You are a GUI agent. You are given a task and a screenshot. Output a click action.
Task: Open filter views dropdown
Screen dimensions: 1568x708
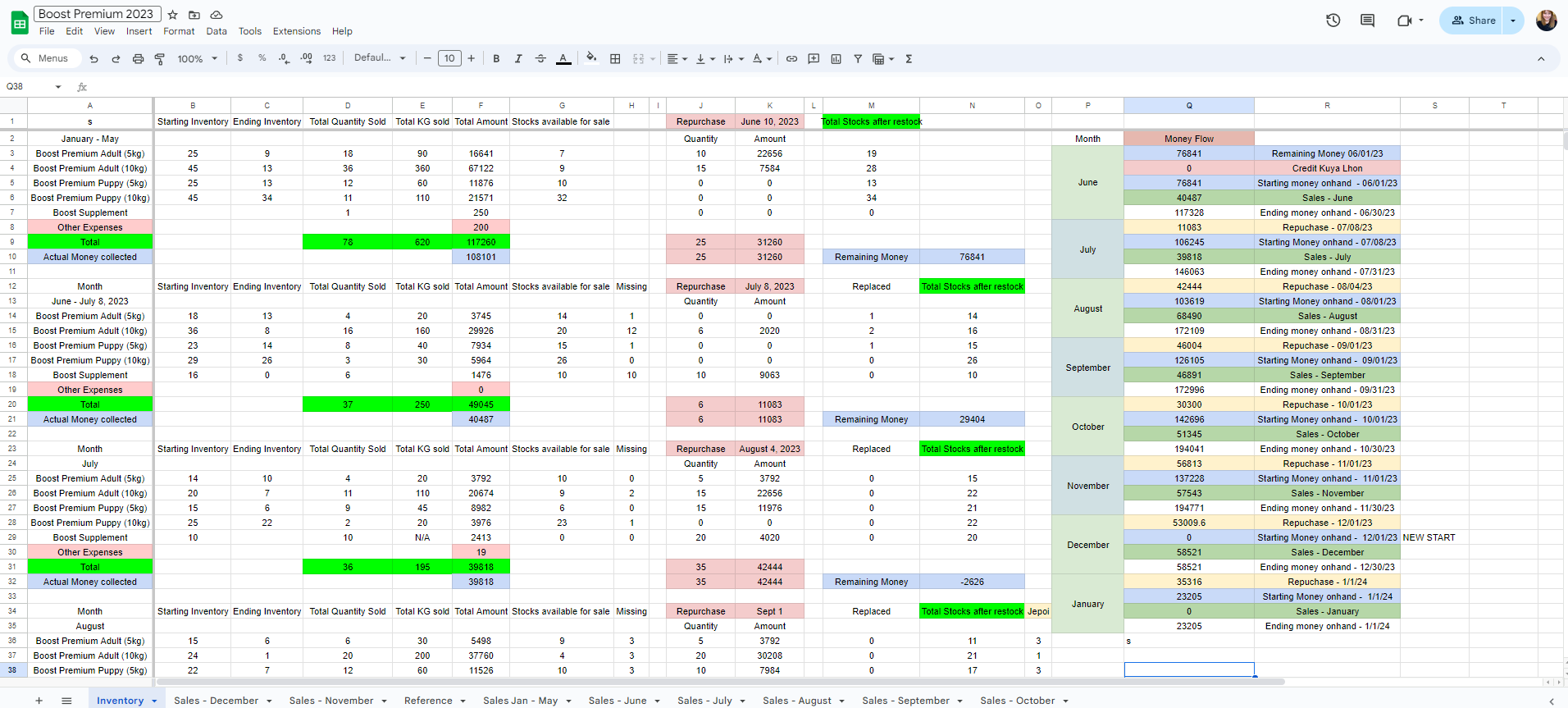(883, 58)
